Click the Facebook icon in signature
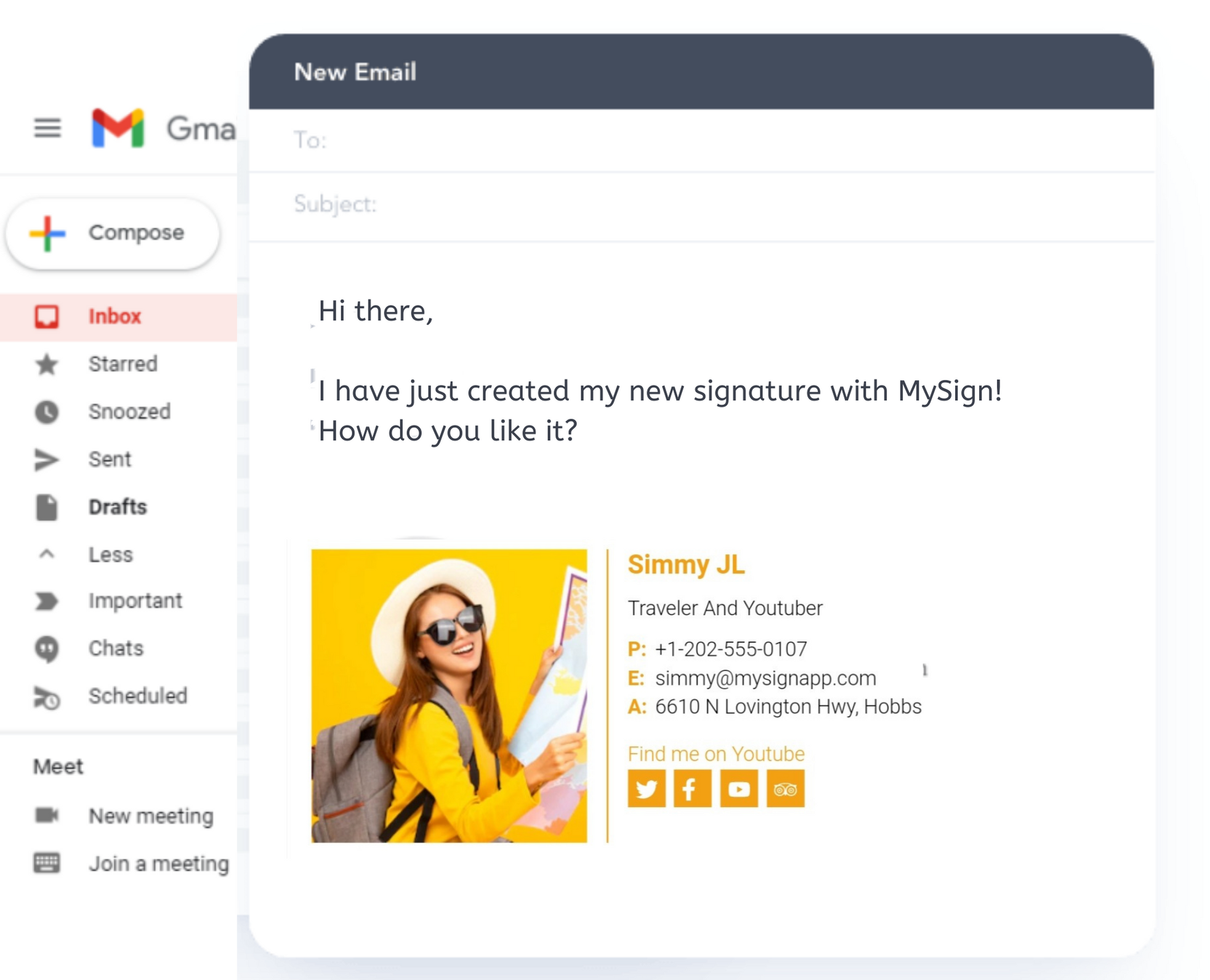The height and width of the screenshot is (980, 1210). pyautogui.click(x=692, y=788)
